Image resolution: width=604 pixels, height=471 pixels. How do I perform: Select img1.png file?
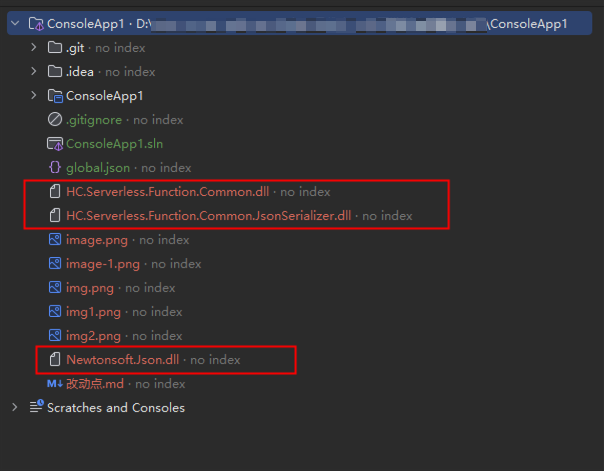tap(94, 311)
